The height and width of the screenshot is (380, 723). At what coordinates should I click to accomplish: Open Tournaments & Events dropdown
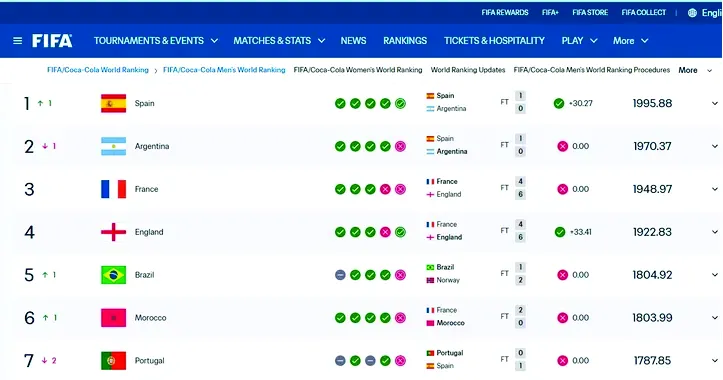(156, 41)
